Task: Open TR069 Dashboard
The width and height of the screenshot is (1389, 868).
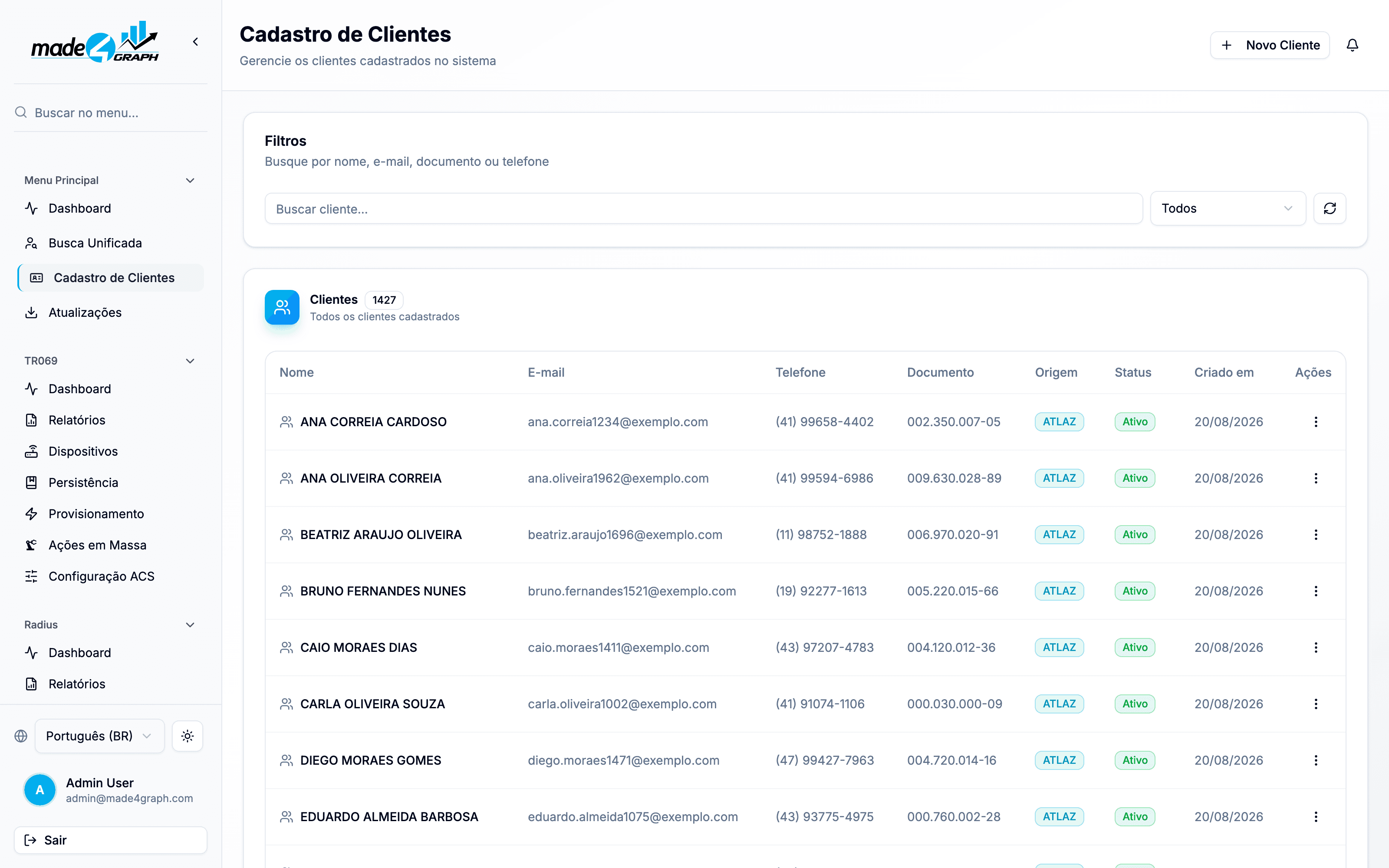Action: 111,389
